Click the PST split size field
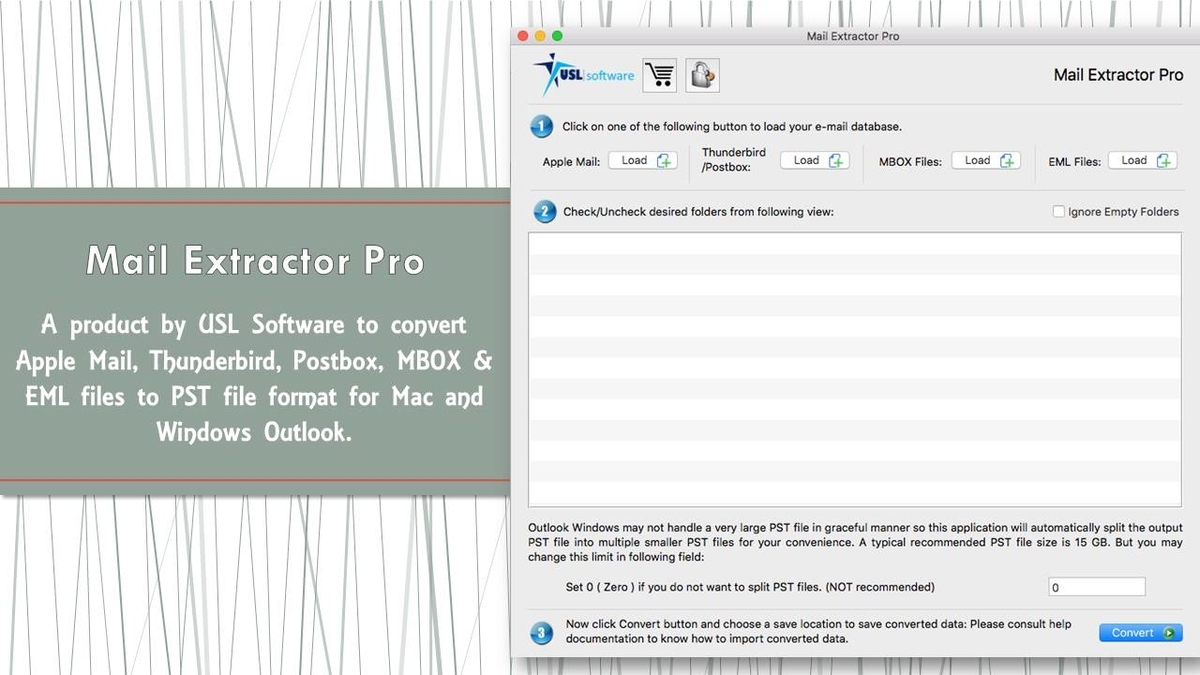This screenshot has height=675, width=1200. [1096, 588]
